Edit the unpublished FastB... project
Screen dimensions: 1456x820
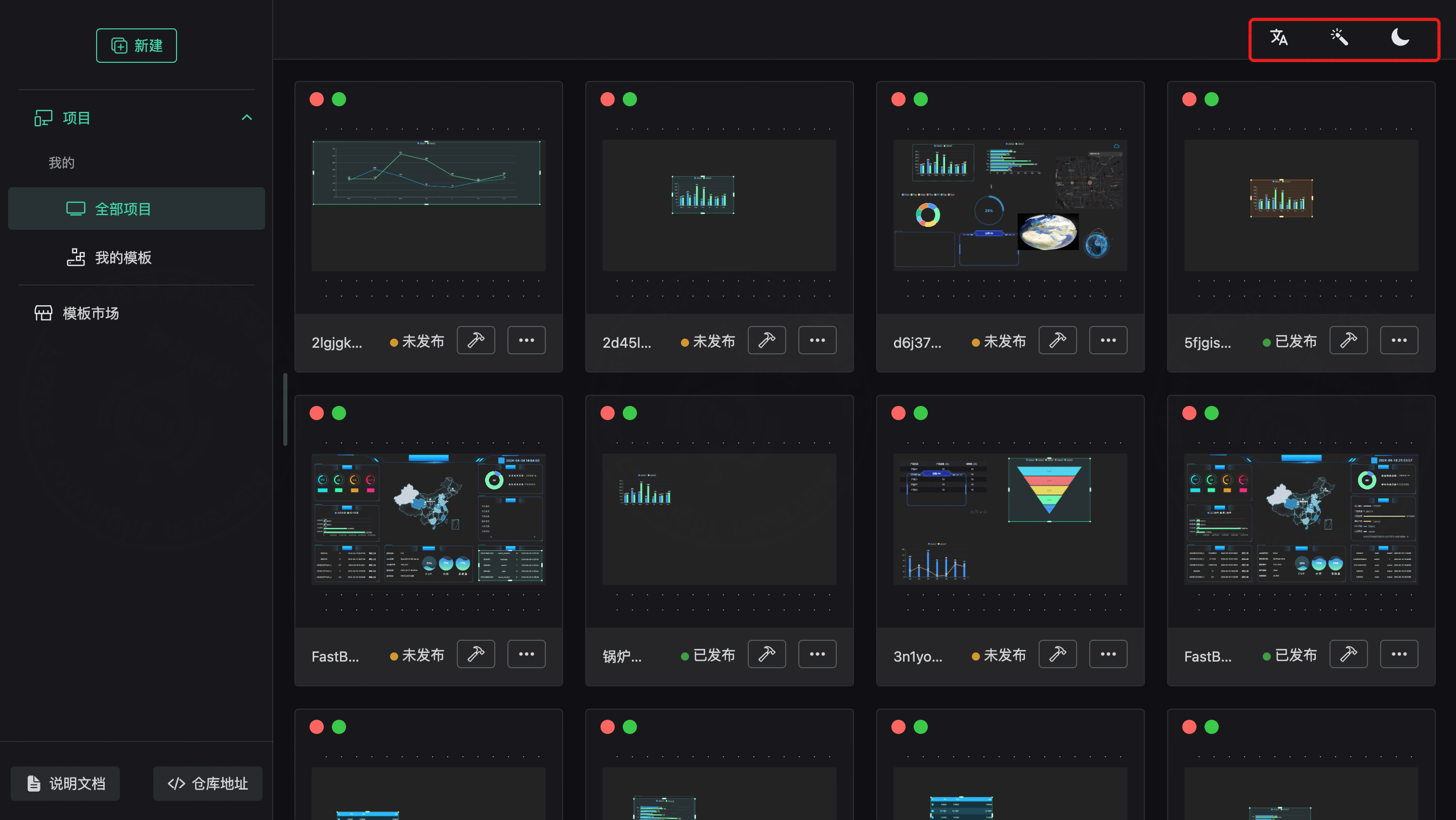pyautogui.click(x=476, y=654)
